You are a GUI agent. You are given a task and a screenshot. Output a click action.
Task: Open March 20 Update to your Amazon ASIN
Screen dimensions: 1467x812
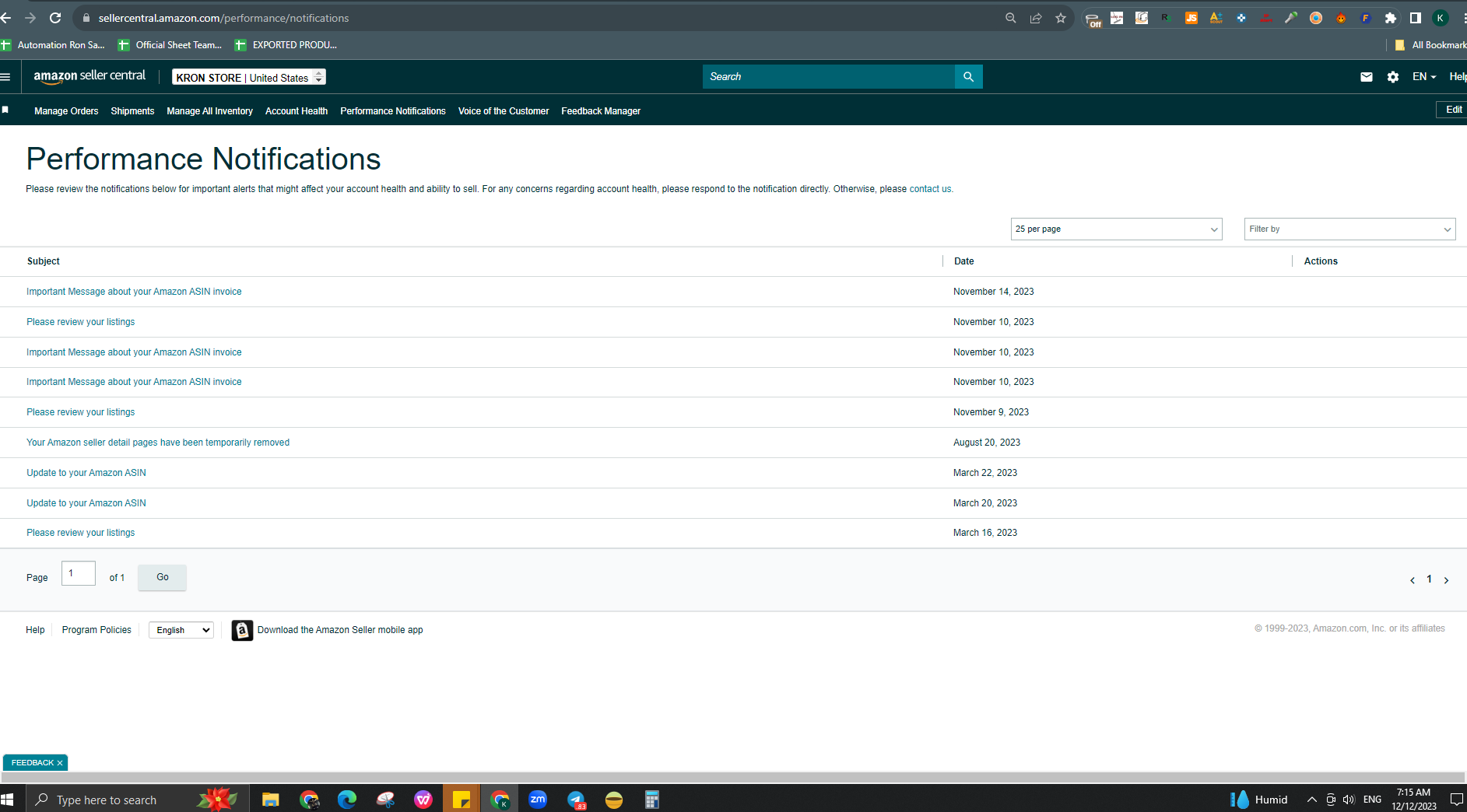[86, 503]
